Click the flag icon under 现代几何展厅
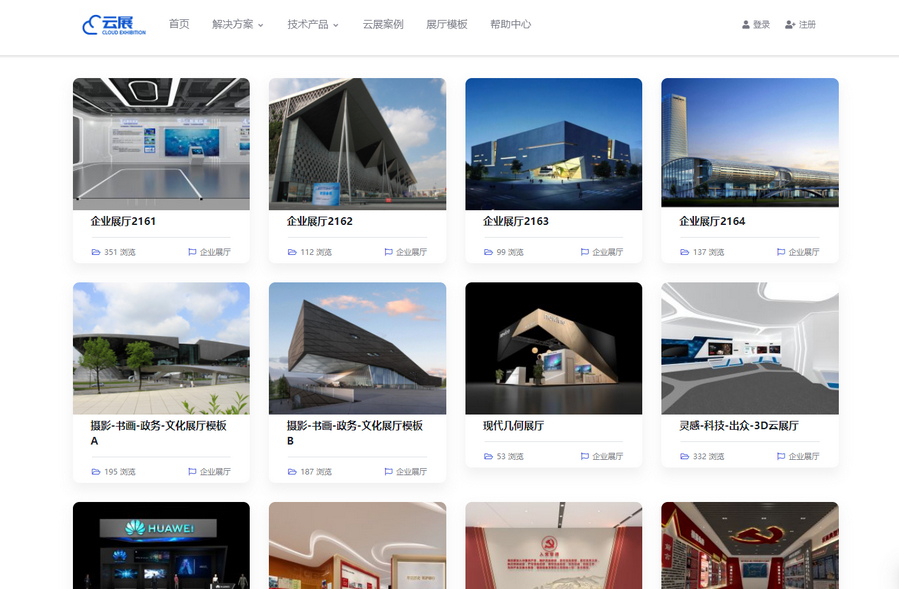This screenshot has height=589, width=899. coord(583,456)
